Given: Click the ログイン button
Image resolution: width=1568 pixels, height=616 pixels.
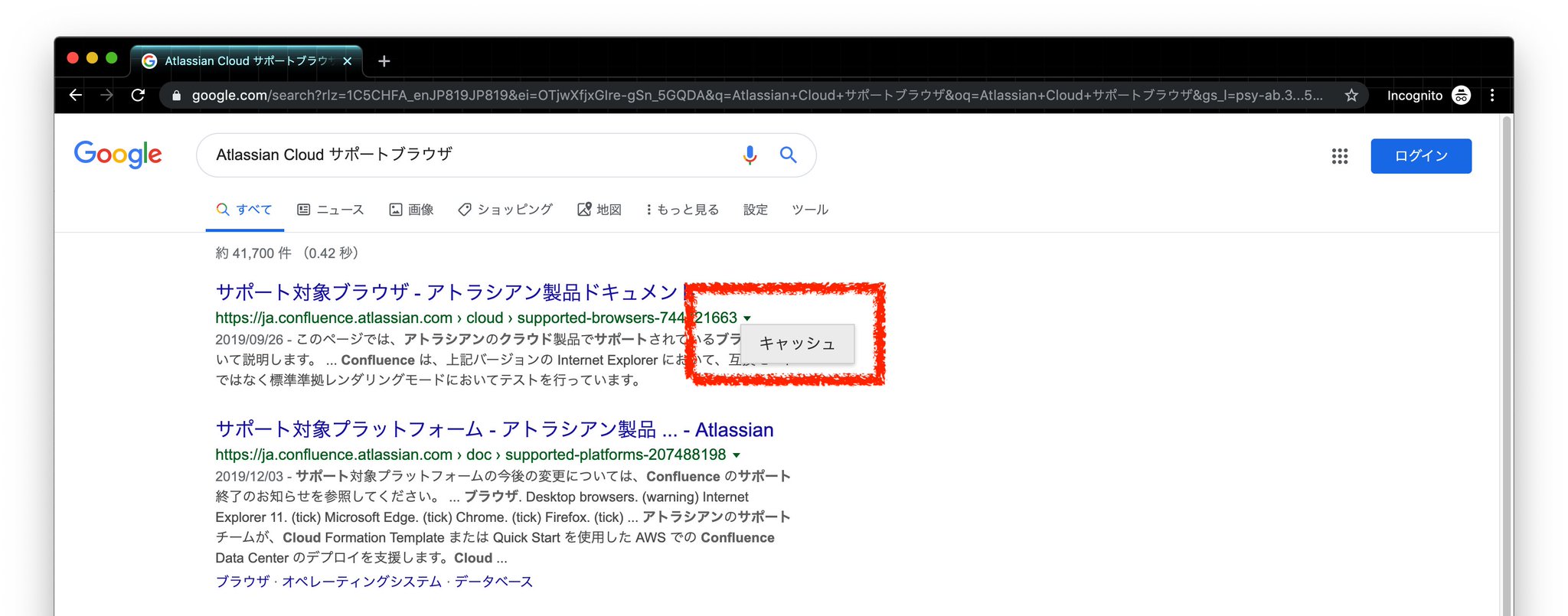Looking at the screenshot, I should [x=1421, y=156].
